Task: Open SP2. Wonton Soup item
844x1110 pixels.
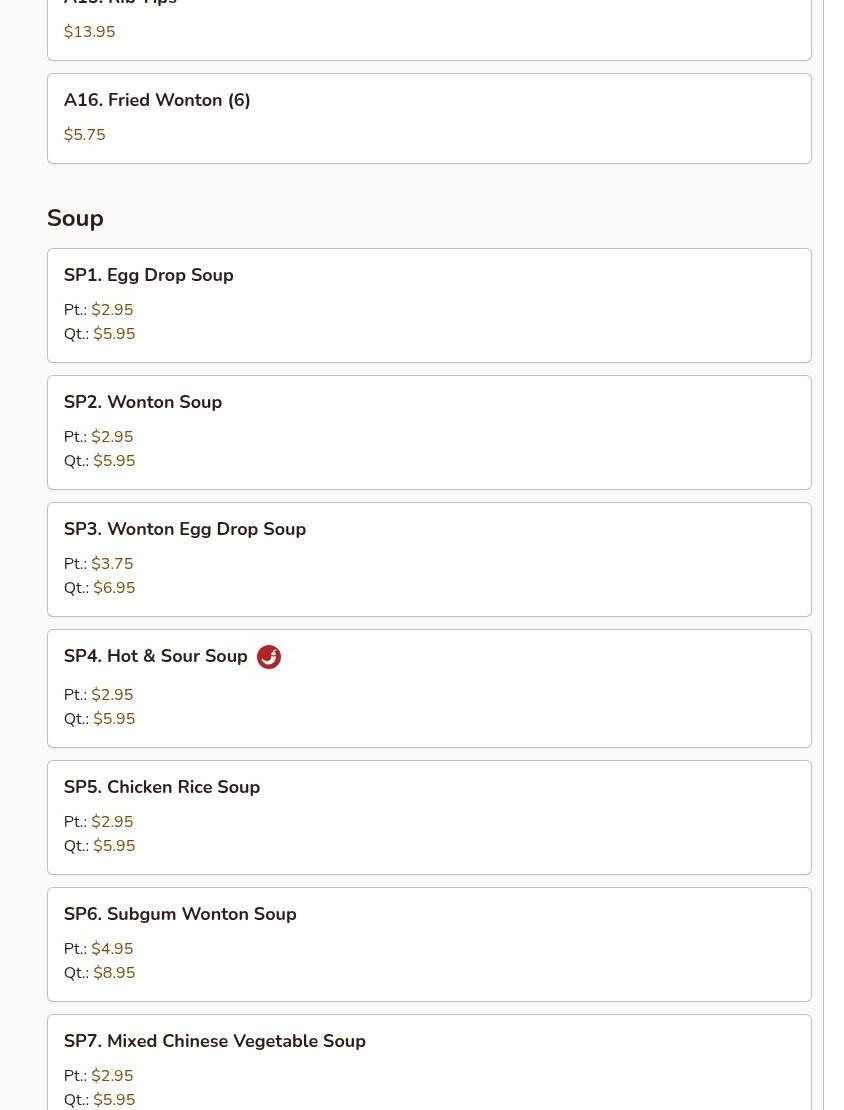Action: coord(143,402)
